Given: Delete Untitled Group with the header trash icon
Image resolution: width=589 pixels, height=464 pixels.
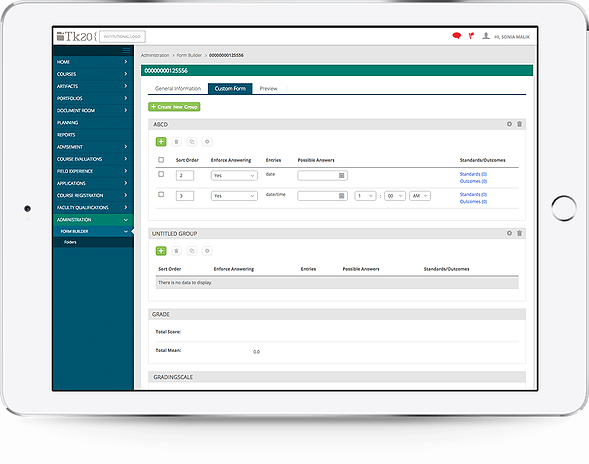Looking at the screenshot, I should [x=520, y=233].
